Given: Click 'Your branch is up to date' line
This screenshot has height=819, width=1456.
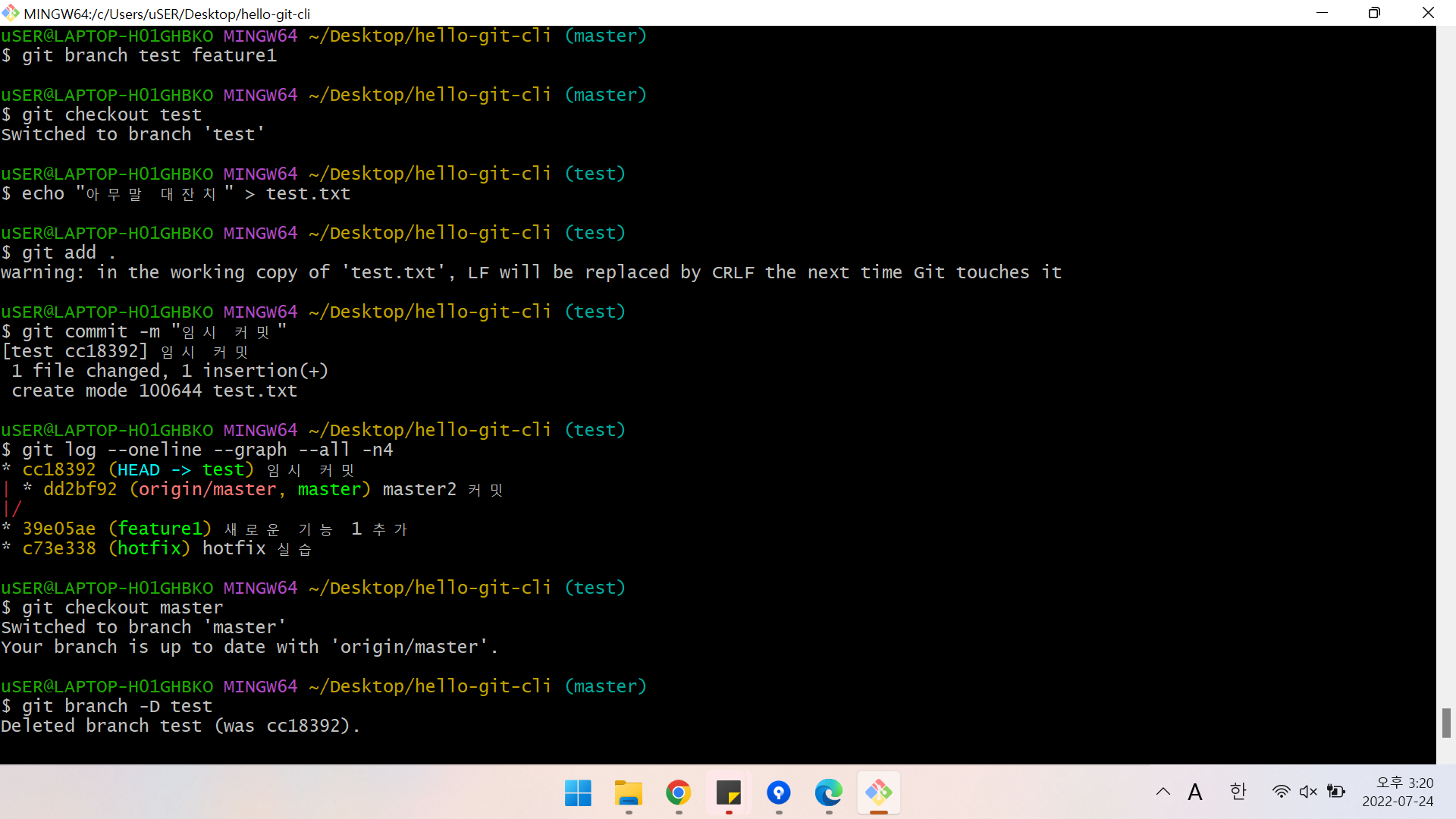Looking at the screenshot, I should 249,647.
